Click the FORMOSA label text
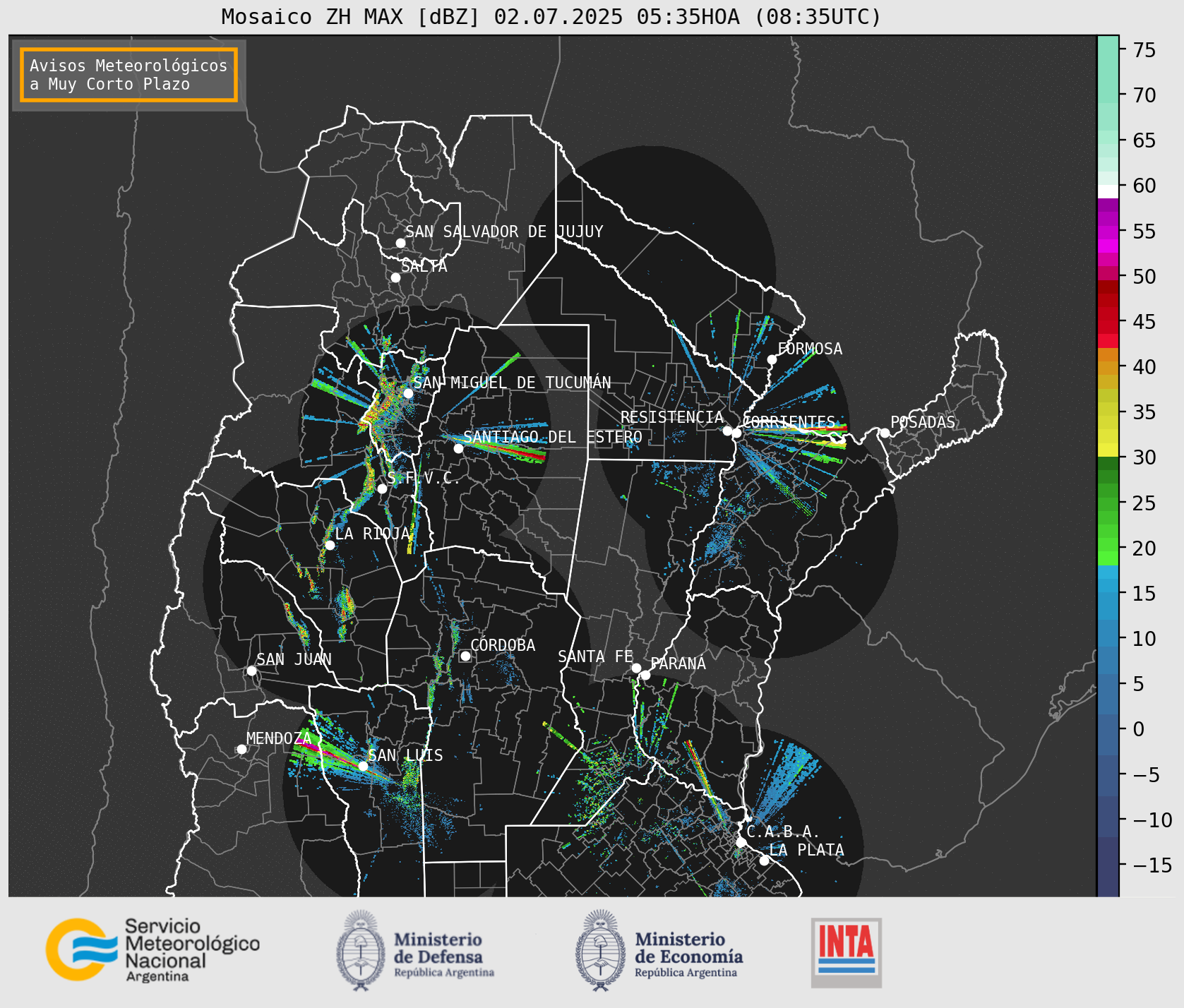Image resolution: width=1184 pixels, height=1008 pixels. 810,349
